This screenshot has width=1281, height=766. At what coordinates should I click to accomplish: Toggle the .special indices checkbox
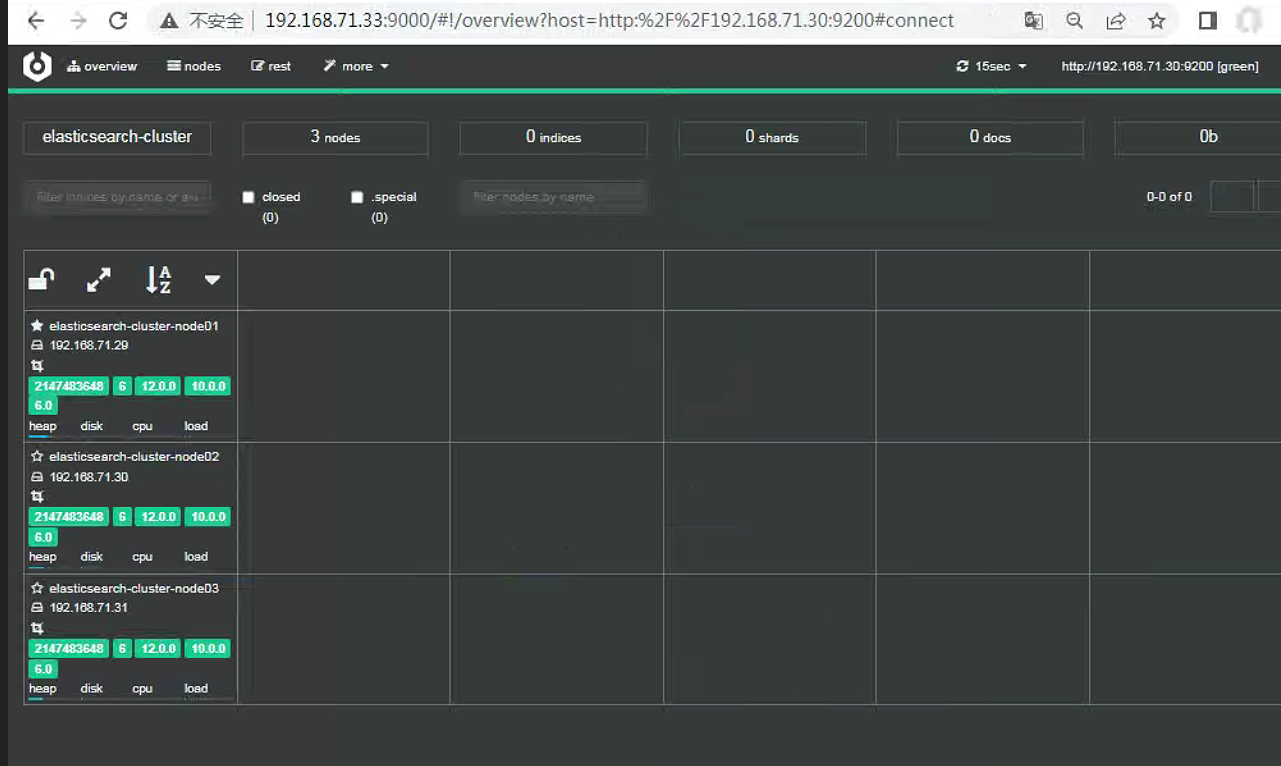(357, 197)
